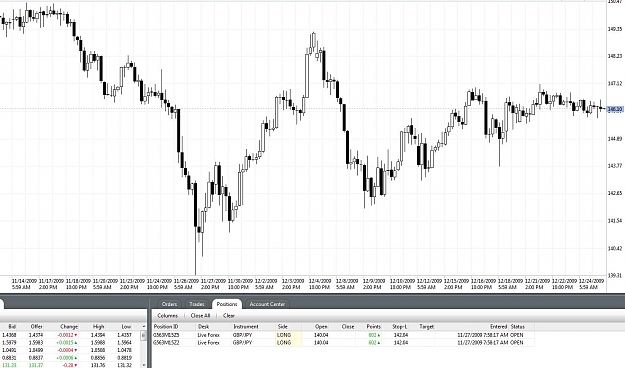Sort positions by the Open column header
The image size is (625, 368).
(x=321, y=327)
